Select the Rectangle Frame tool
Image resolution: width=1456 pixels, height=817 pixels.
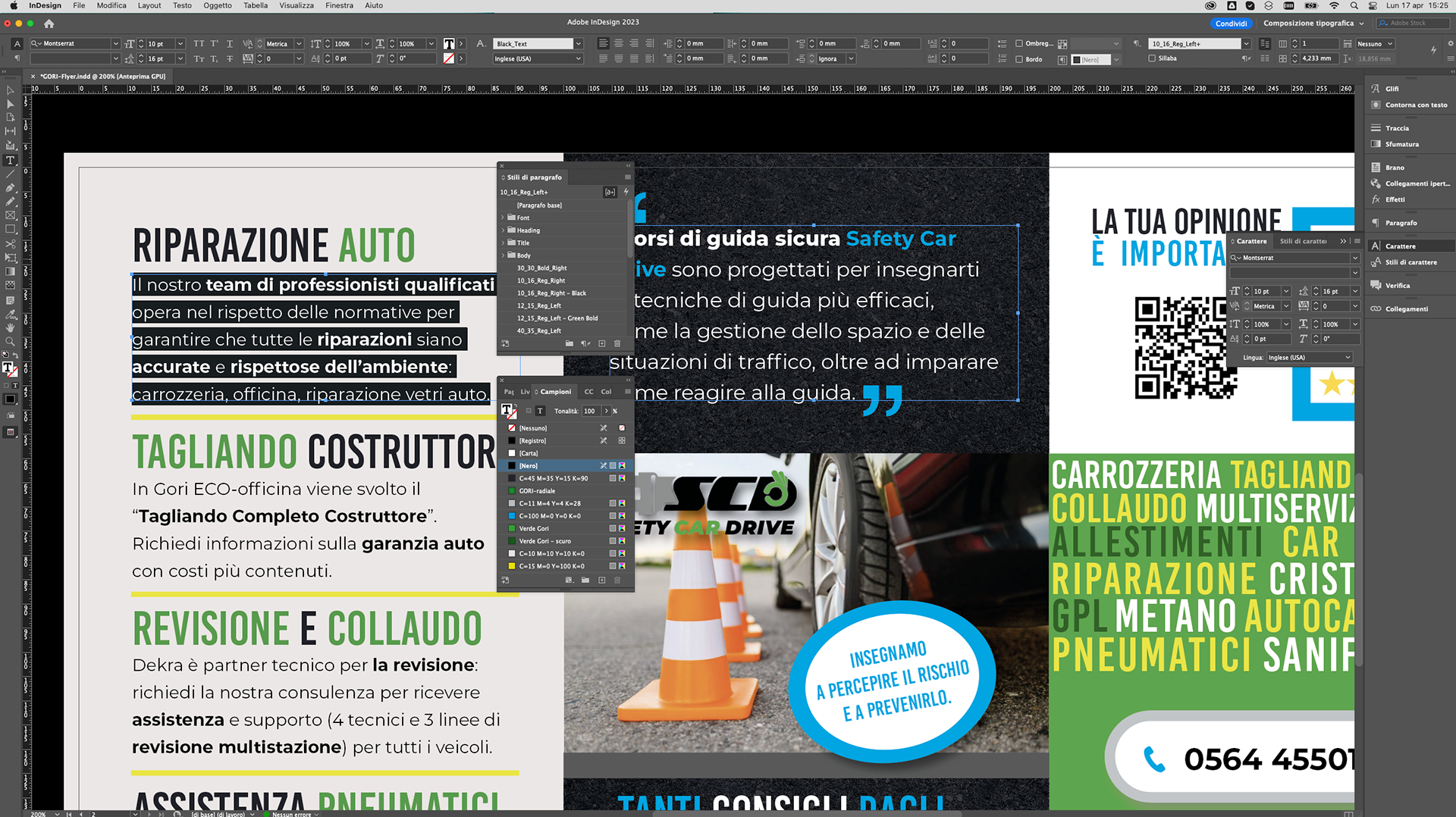[x=10, y=215]
